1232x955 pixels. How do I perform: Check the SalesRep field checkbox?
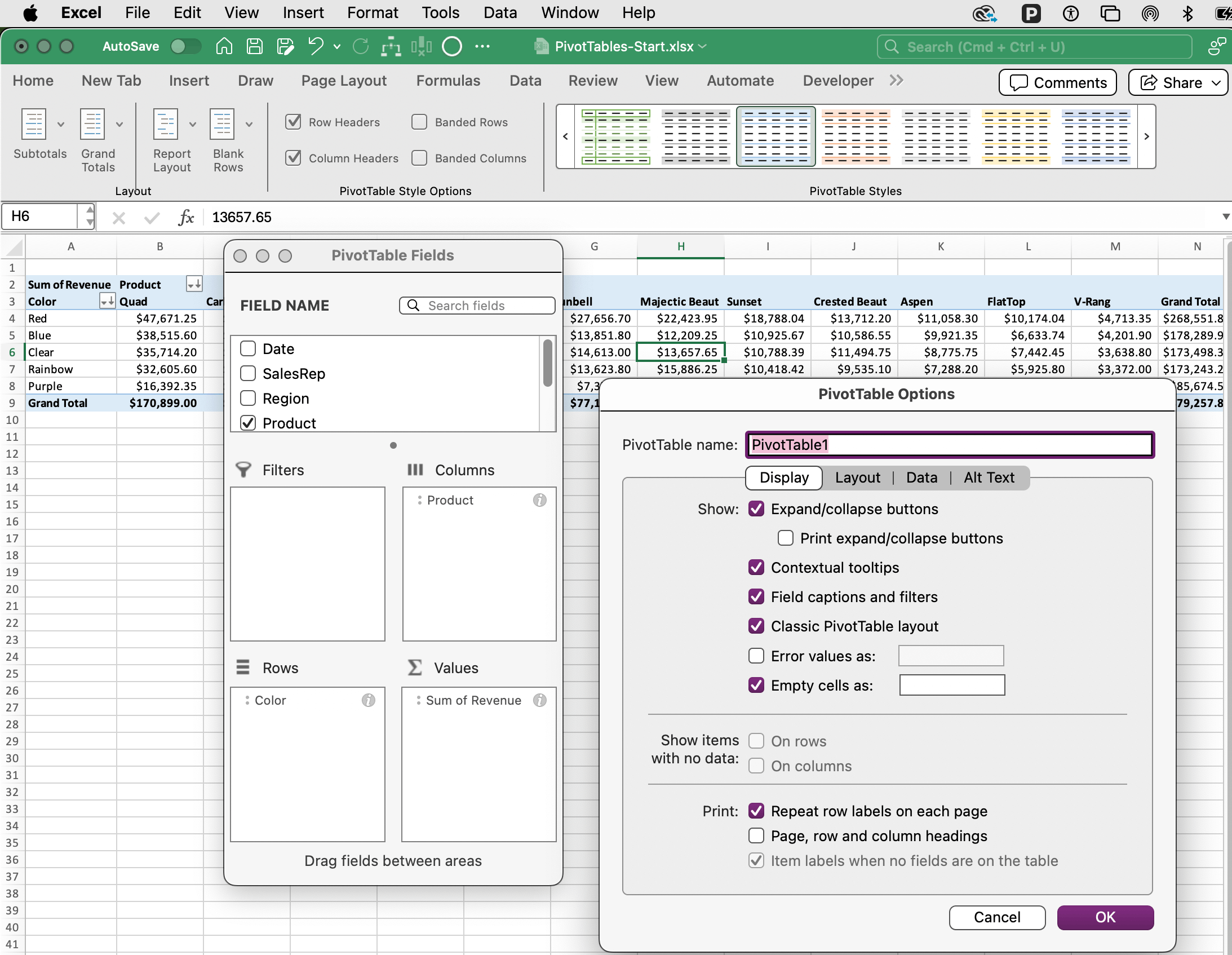pos(248,374)
